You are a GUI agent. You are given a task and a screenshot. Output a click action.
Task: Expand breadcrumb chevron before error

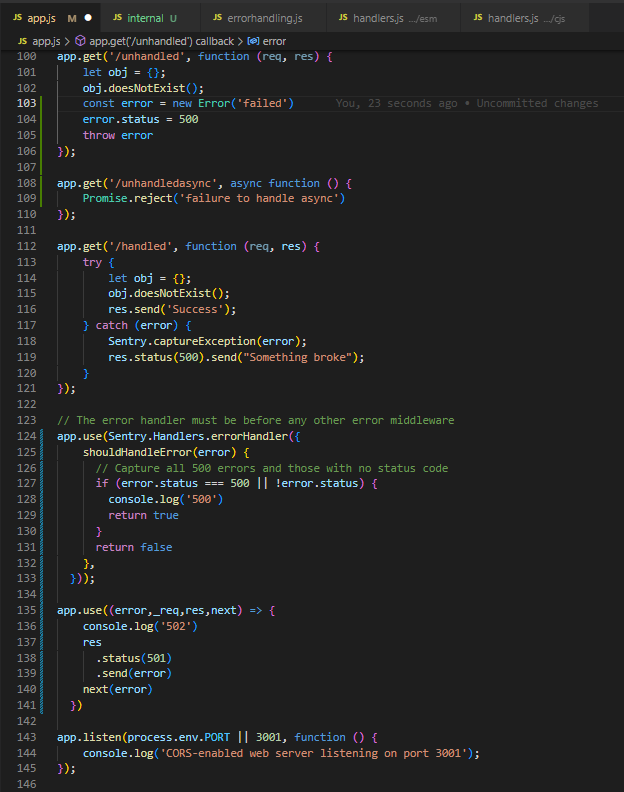[241, 41]
